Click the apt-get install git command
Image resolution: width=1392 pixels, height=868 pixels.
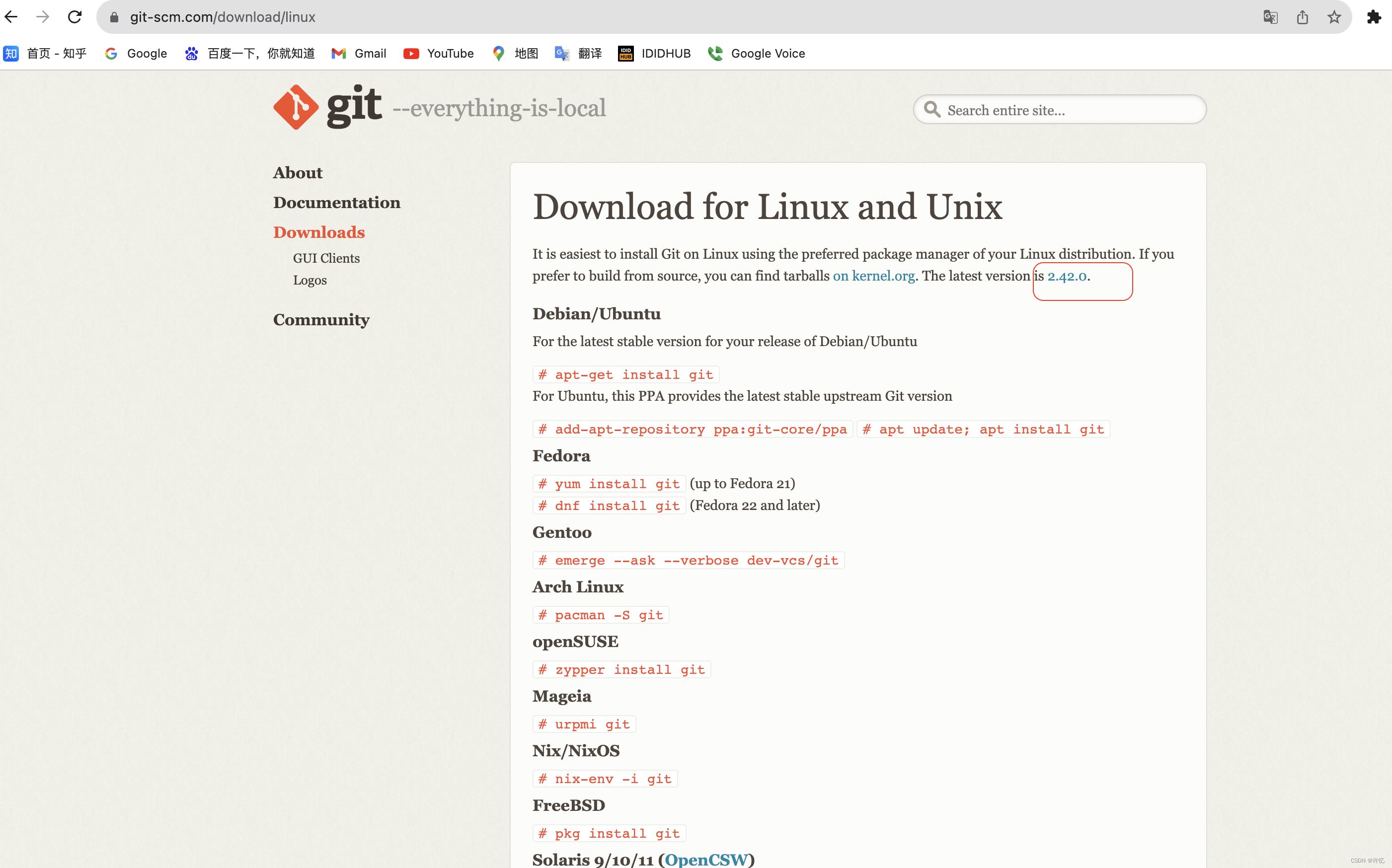(626, 375)
